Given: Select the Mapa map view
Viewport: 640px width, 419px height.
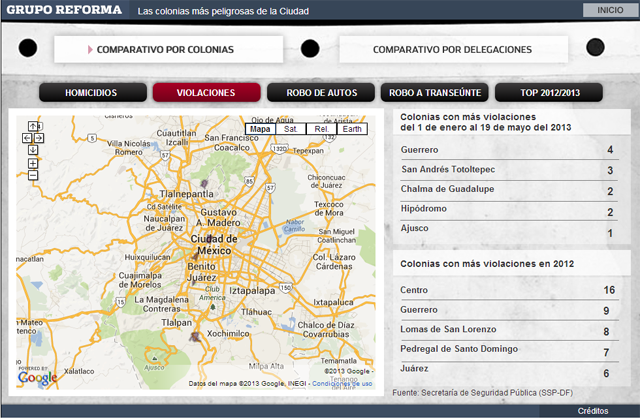Looking at the screenshot, I should [x=260, y=128].
